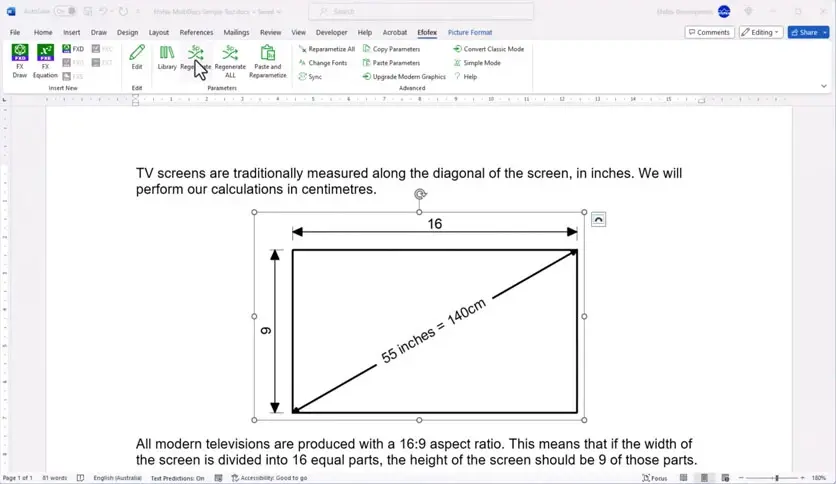Open the Help ribbon tab
Image resolution: width=836 pixels, height=484 pixels.
(365, 33)
